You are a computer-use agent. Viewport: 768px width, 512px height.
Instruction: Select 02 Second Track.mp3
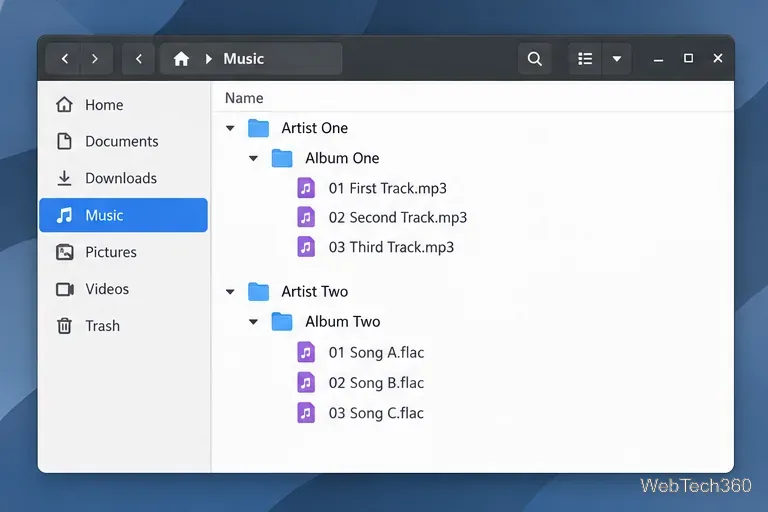click(398, 218)
